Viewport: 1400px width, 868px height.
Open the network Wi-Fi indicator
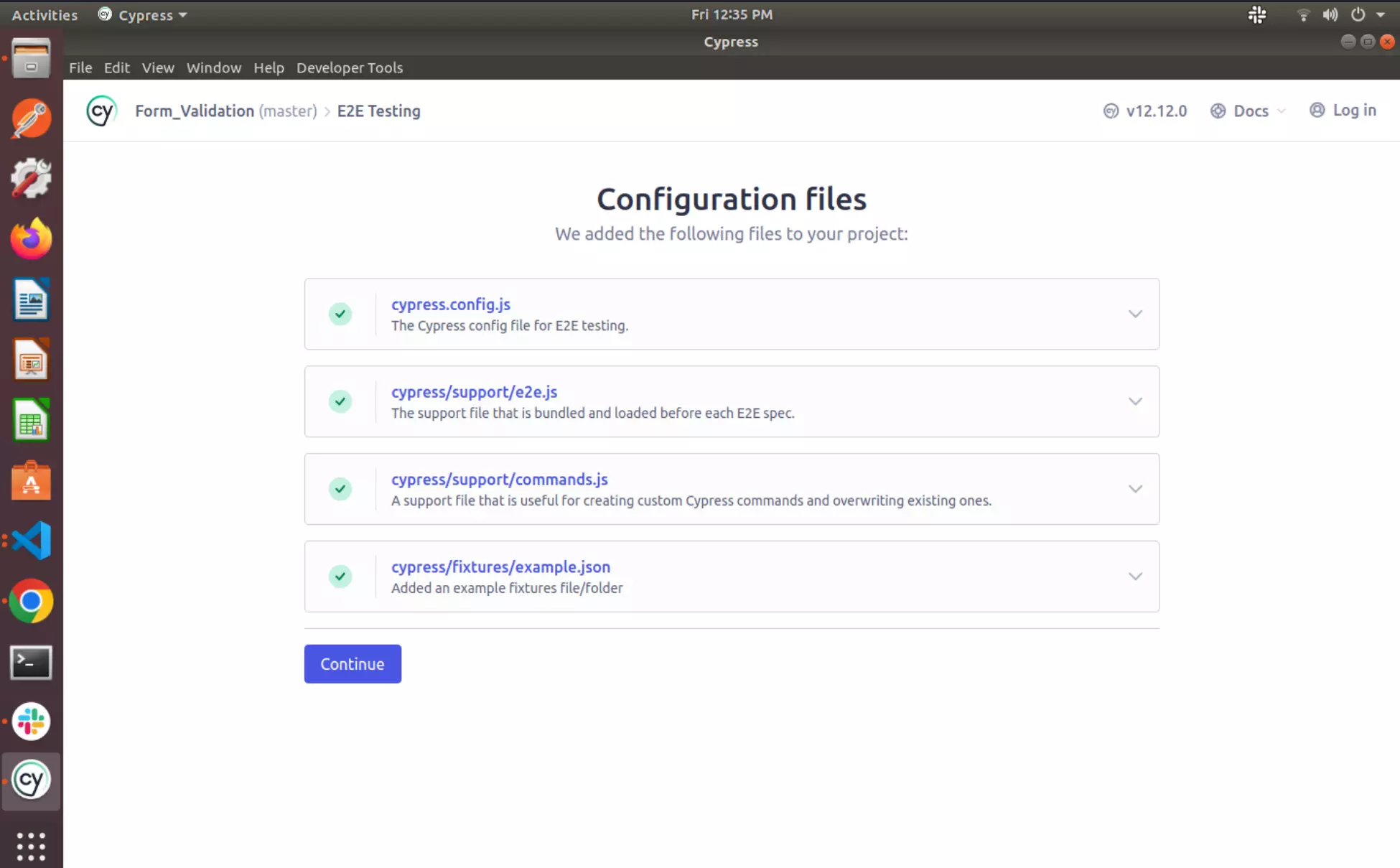[1303, 14]
